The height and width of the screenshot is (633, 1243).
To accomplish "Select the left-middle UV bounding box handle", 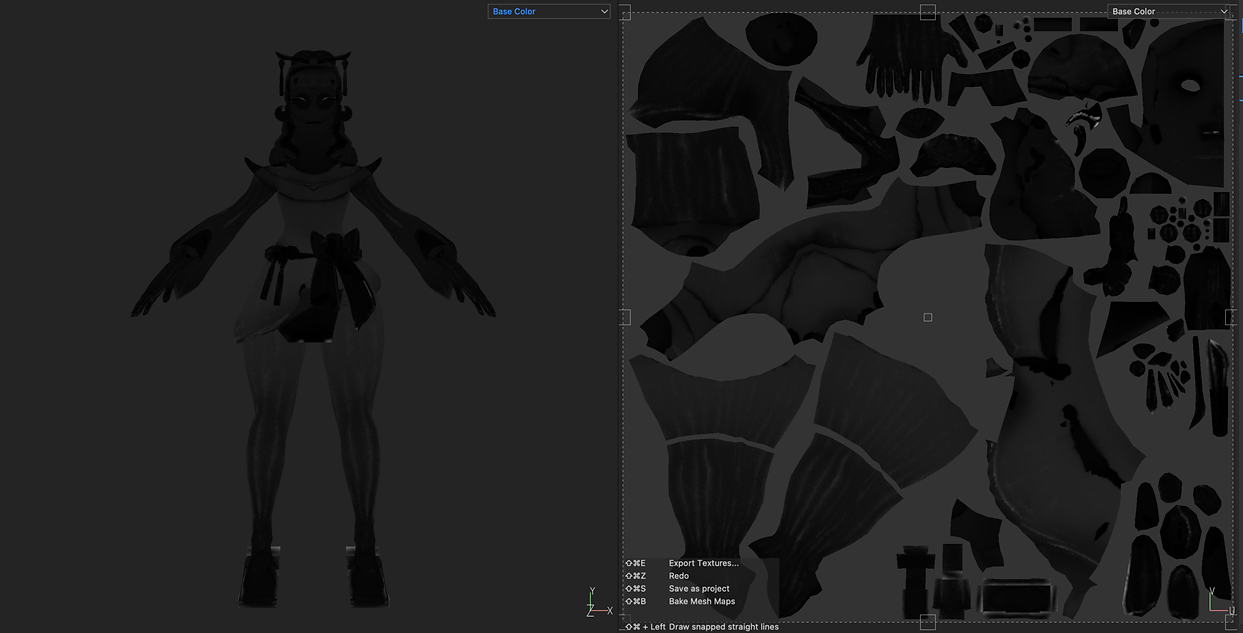I will click(624, 317).
